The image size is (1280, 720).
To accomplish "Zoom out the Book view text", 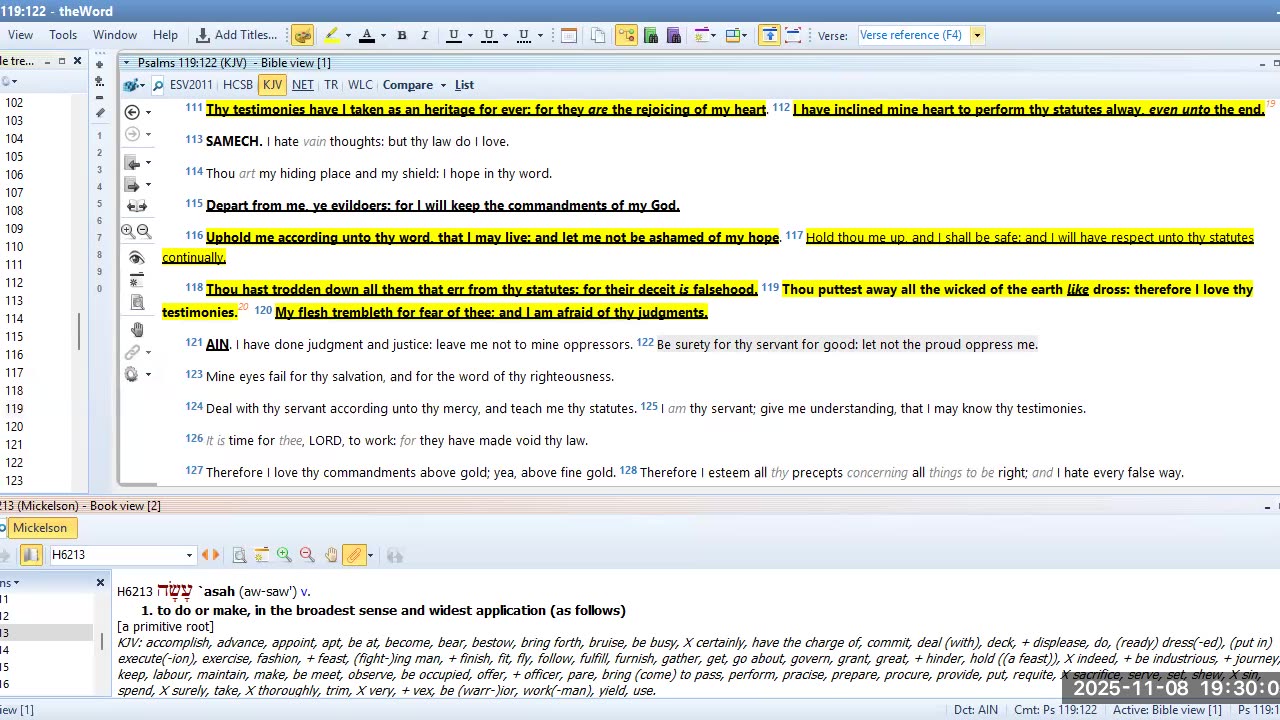I will 307,555.
